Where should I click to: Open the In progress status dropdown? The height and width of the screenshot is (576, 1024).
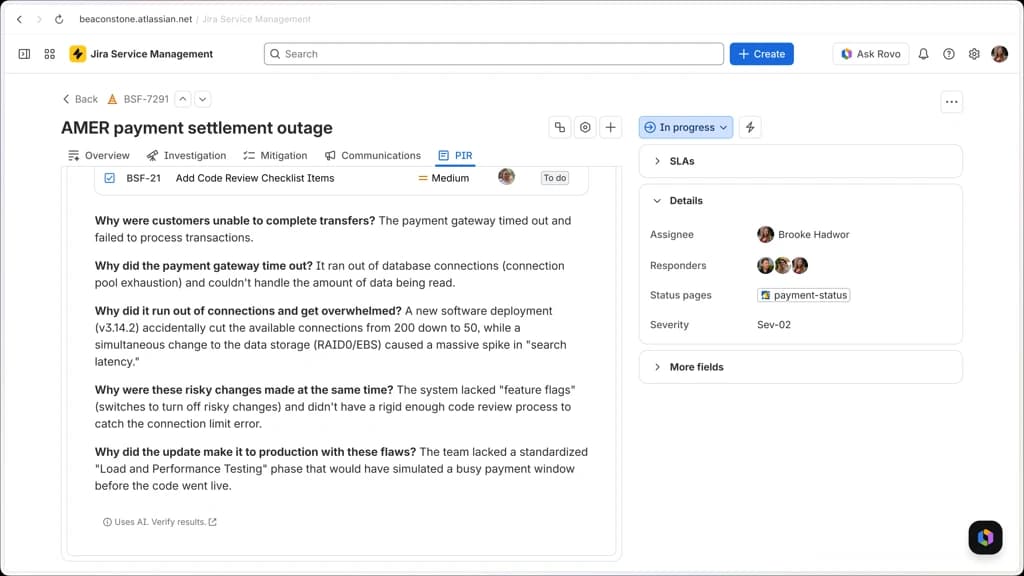[686, 127]
